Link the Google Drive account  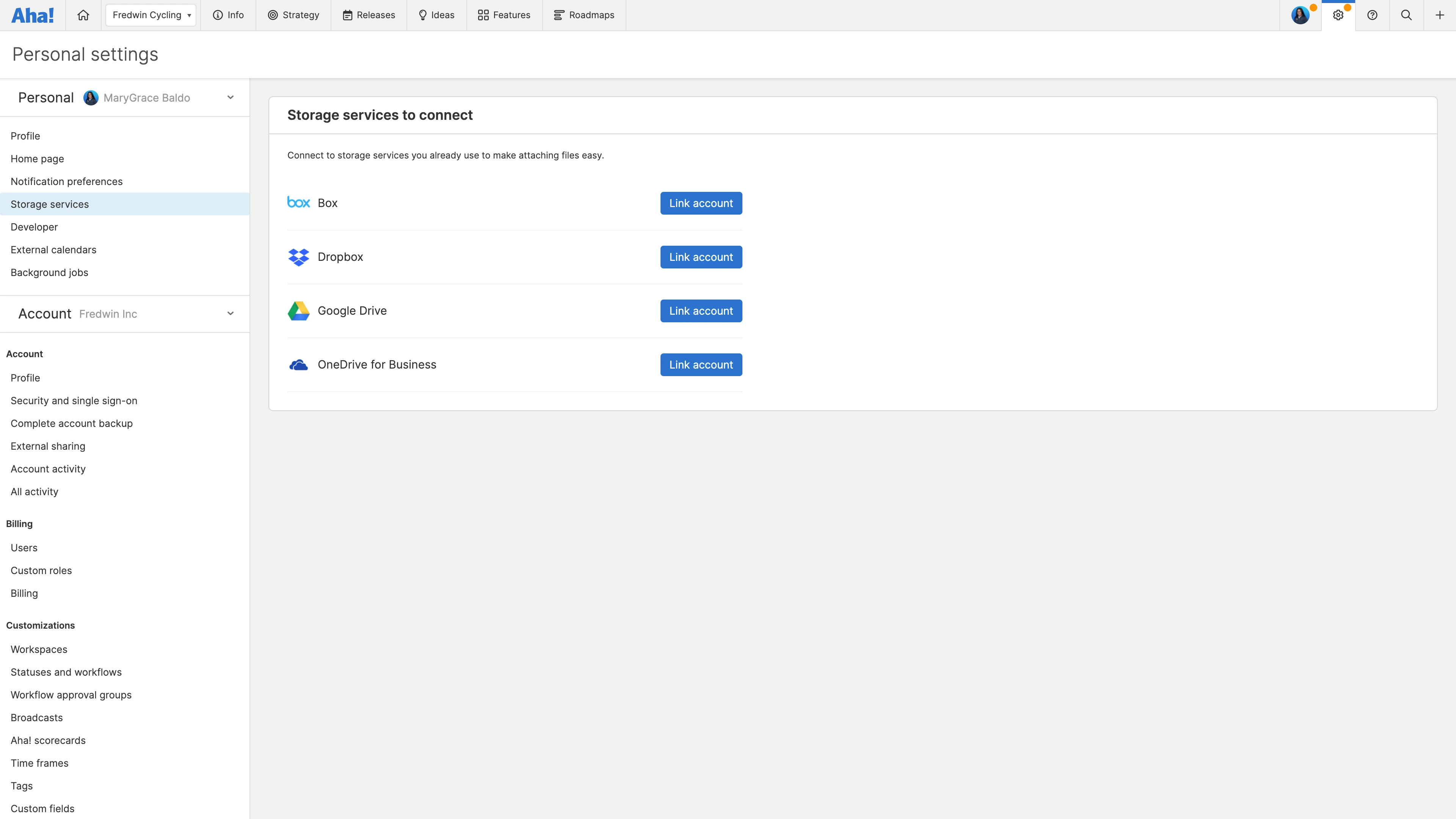pos(700,310)
